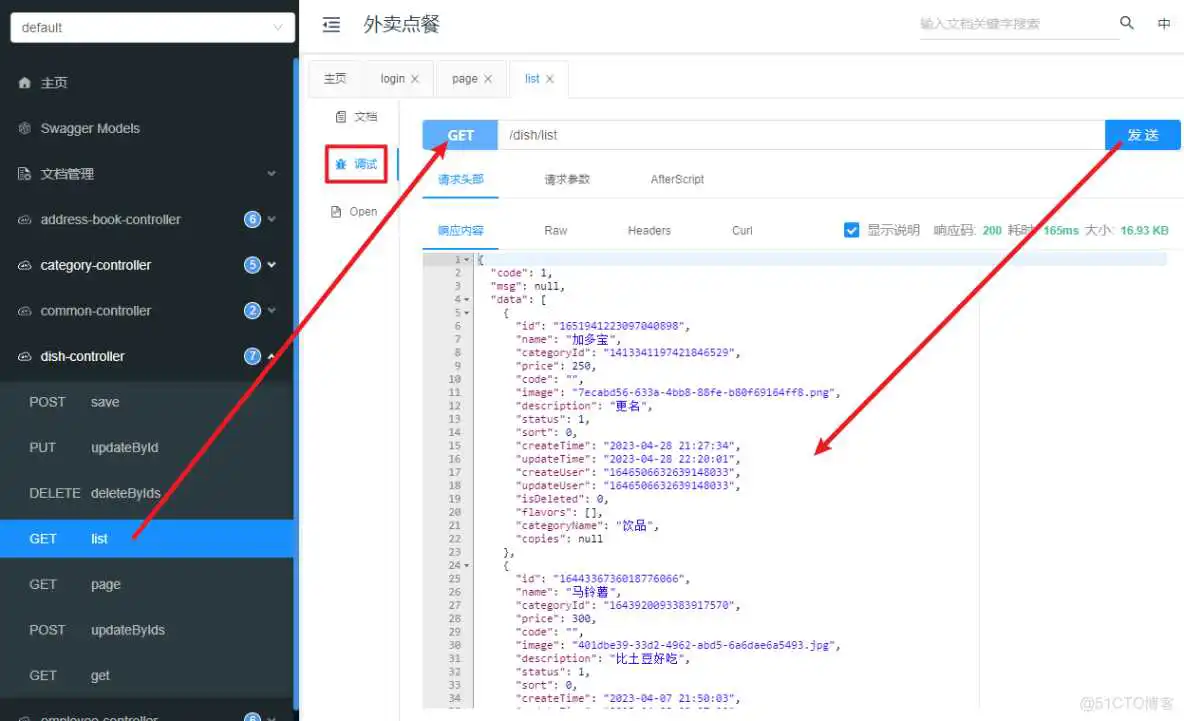1184x721 pixels.
Task: Switch to the Curl response tab
Action: point(741,230)
